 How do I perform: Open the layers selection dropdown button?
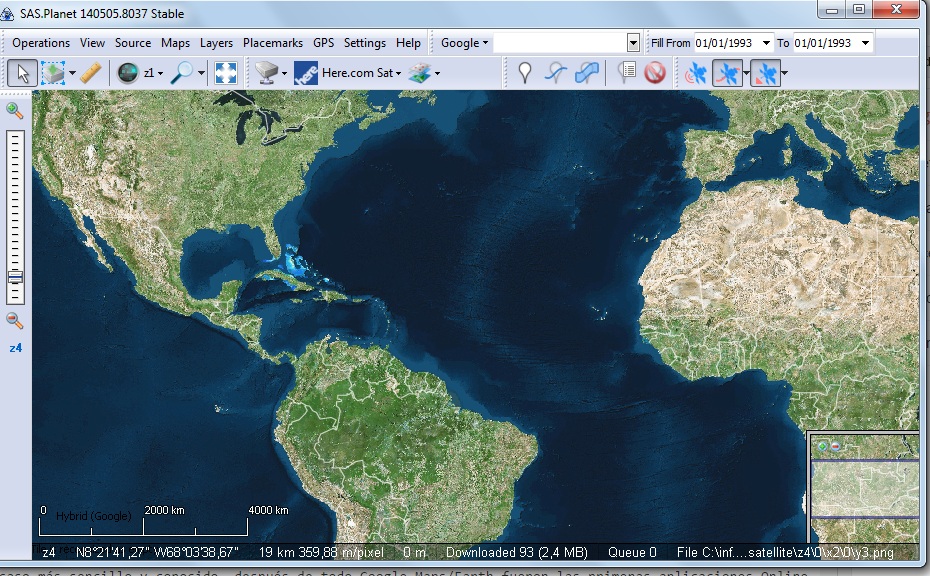(422, 72)
